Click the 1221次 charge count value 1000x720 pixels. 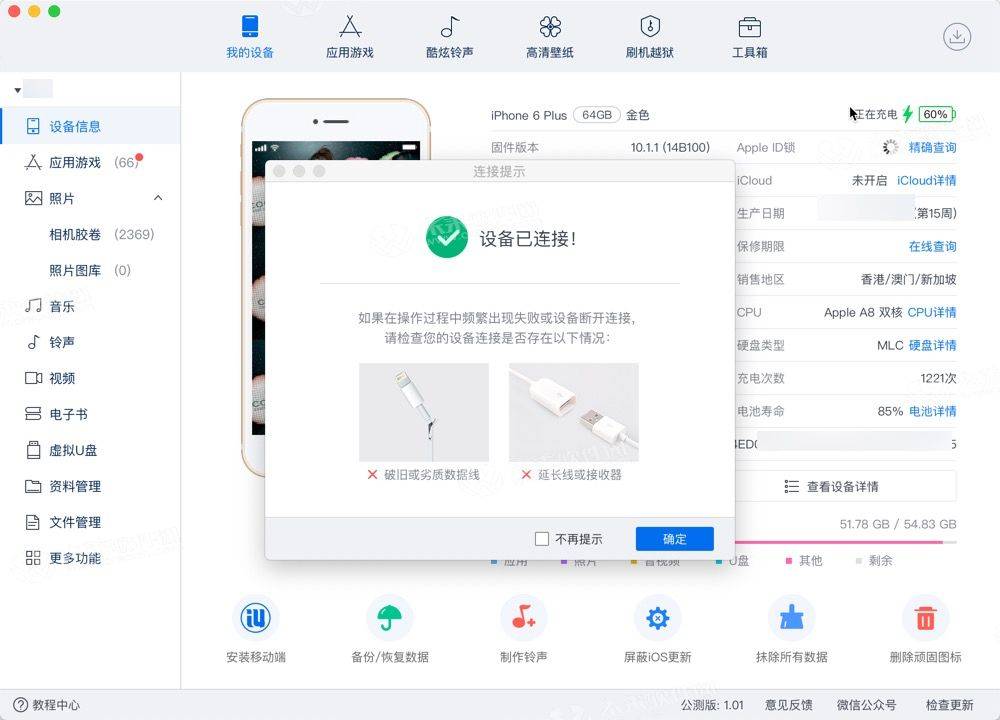[x=938, y=378]
